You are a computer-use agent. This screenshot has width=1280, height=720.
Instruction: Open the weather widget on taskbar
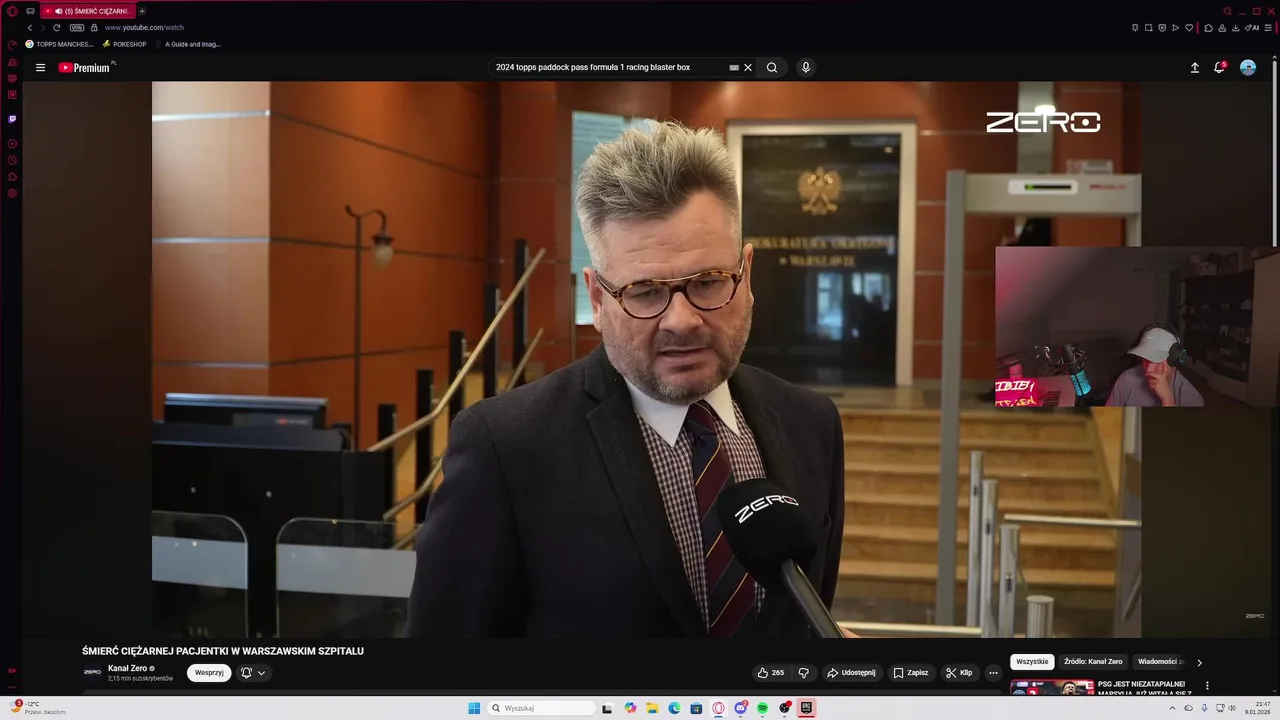tap(38, 708)
